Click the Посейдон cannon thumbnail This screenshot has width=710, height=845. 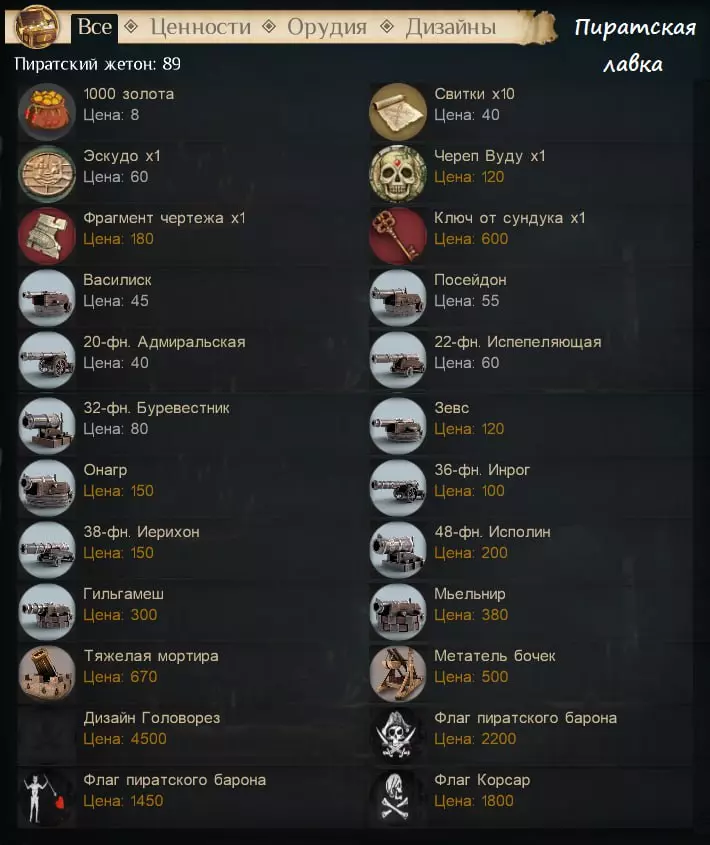pos(398,297)
